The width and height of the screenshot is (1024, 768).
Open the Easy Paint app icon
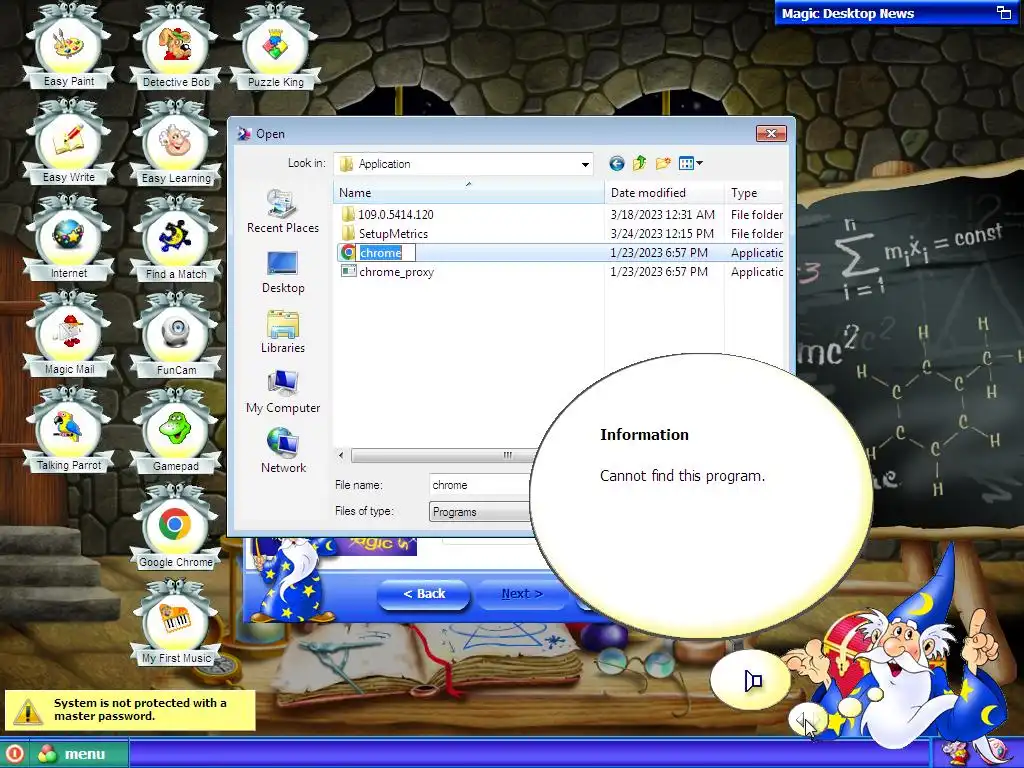point(69,46)
